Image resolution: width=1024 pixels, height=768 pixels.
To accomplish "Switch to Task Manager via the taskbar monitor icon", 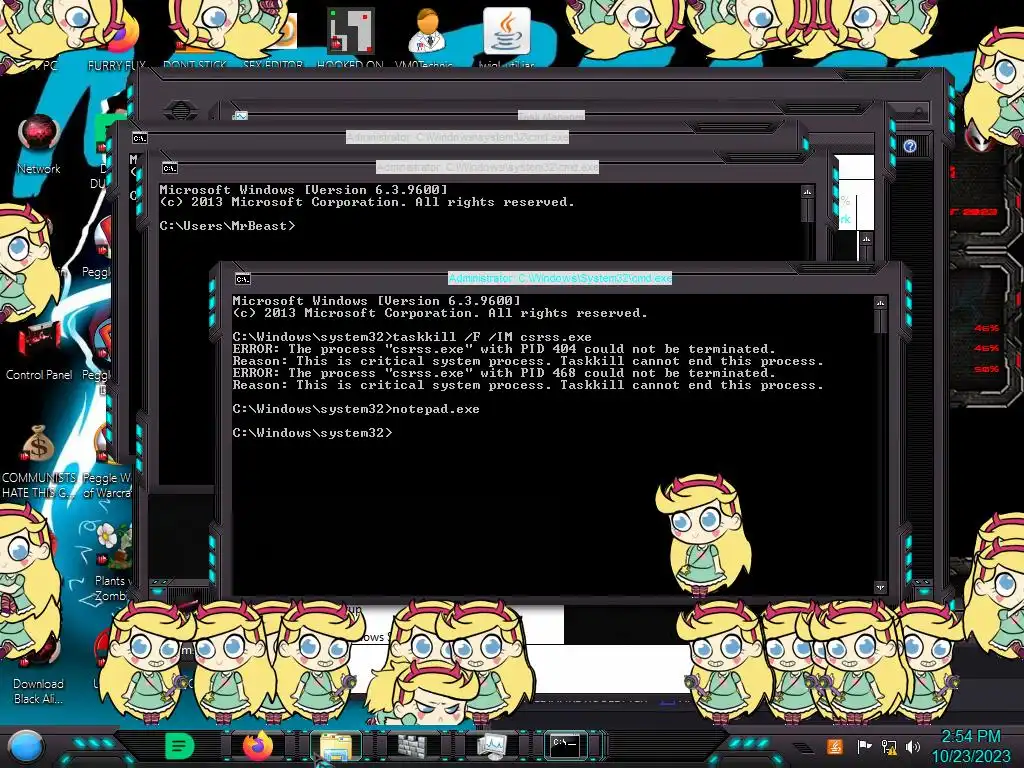I will [490, 746].
